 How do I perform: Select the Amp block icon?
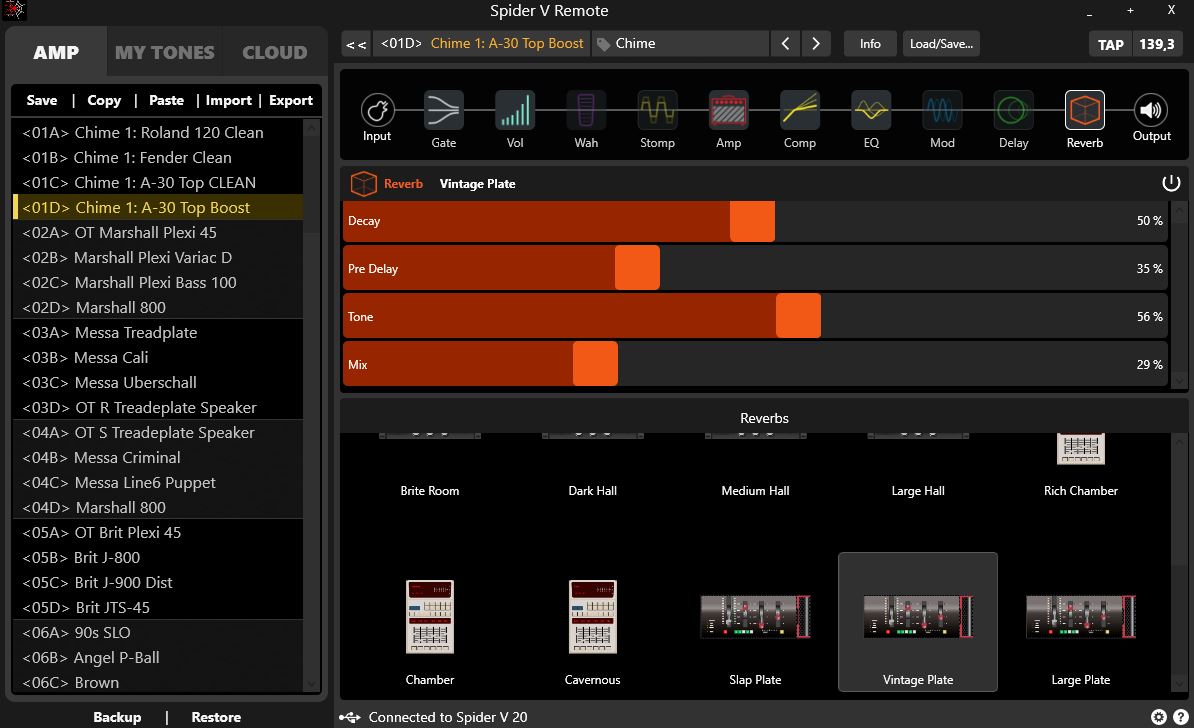[x=729, y=111]
